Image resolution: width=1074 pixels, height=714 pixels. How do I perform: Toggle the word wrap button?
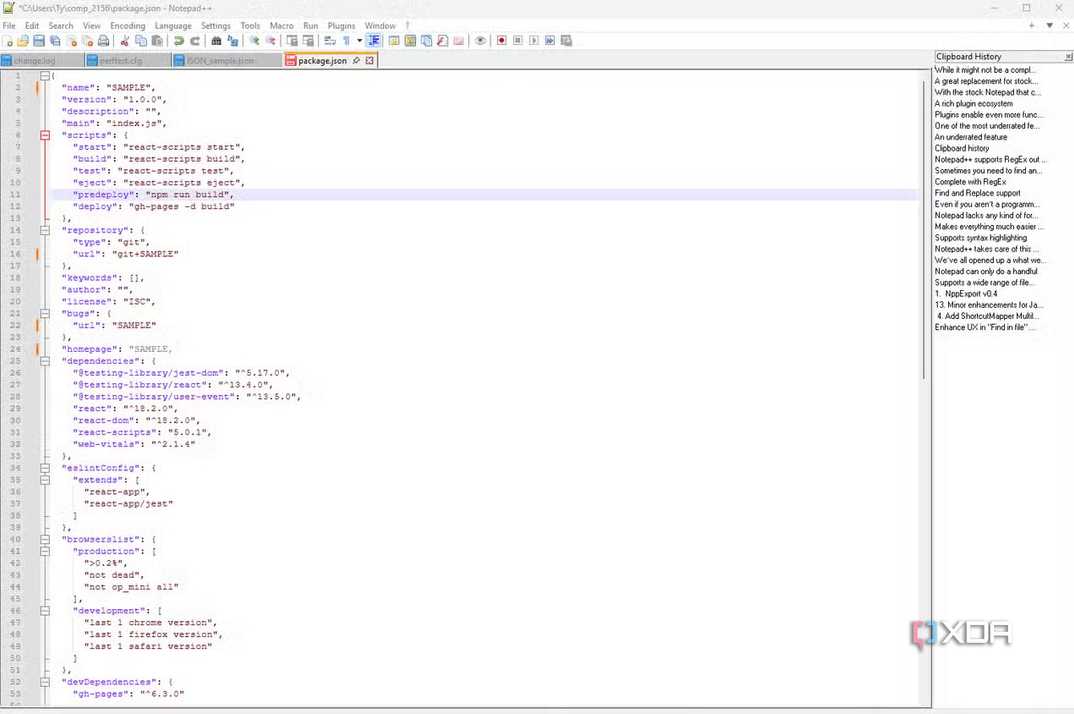click(x=329, y=41)
